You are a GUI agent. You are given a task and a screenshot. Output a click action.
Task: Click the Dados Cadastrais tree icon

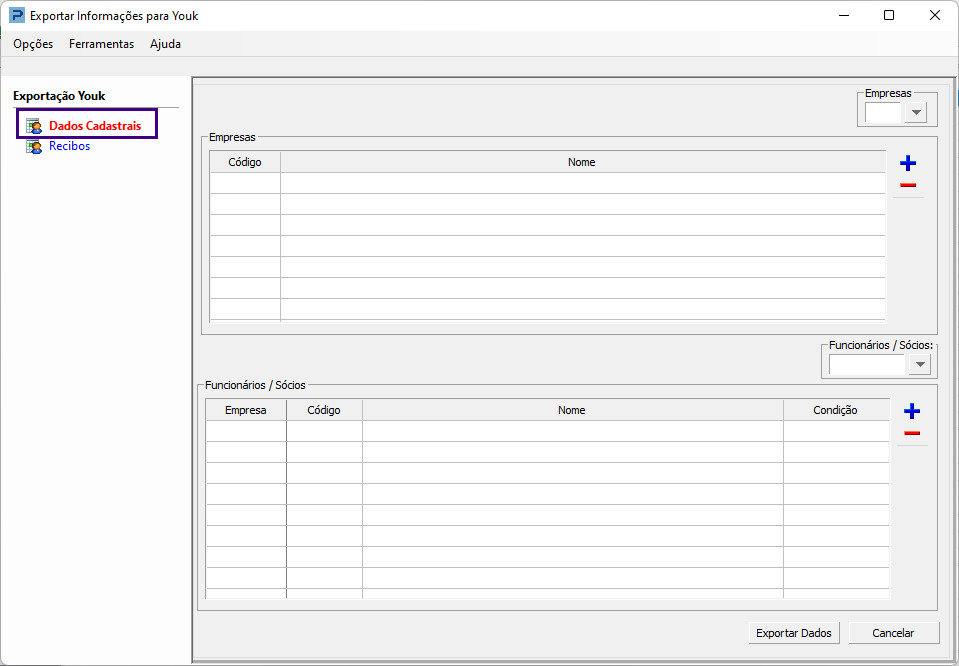pyautogui.click(x=34, y=126)
